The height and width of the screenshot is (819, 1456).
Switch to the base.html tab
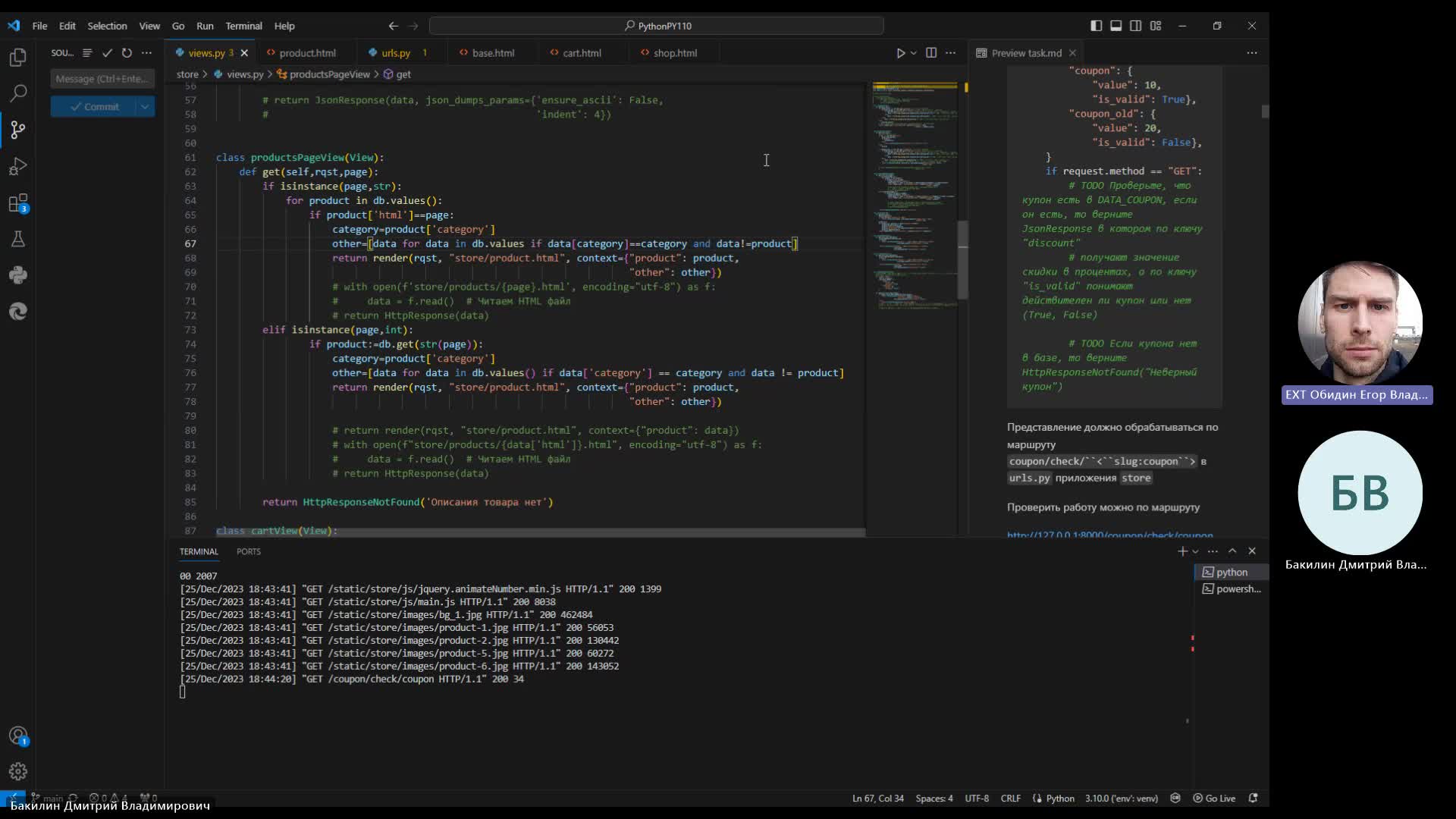(x=493, y=53)
